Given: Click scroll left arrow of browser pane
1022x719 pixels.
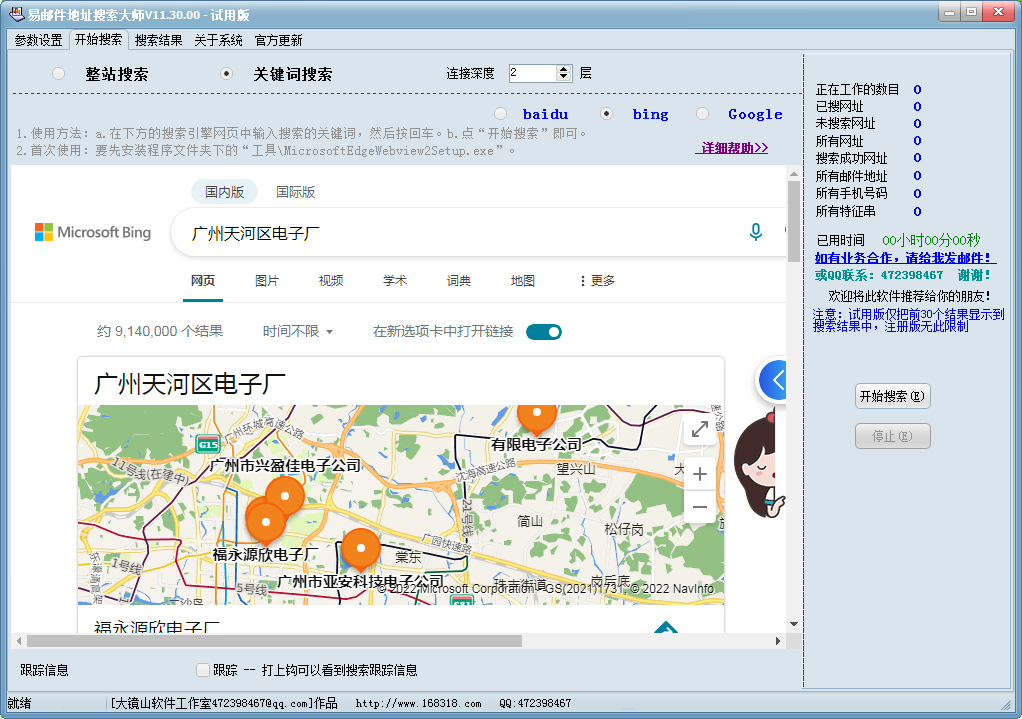Looking at the screenshot, I should (x=19, y=641).
